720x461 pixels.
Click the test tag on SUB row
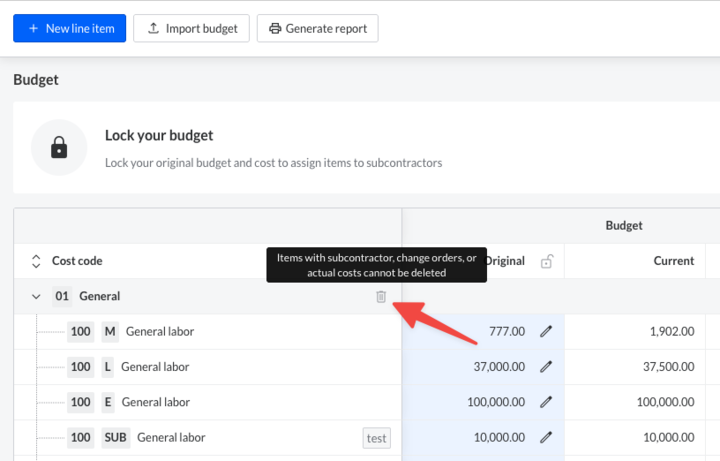376,437
